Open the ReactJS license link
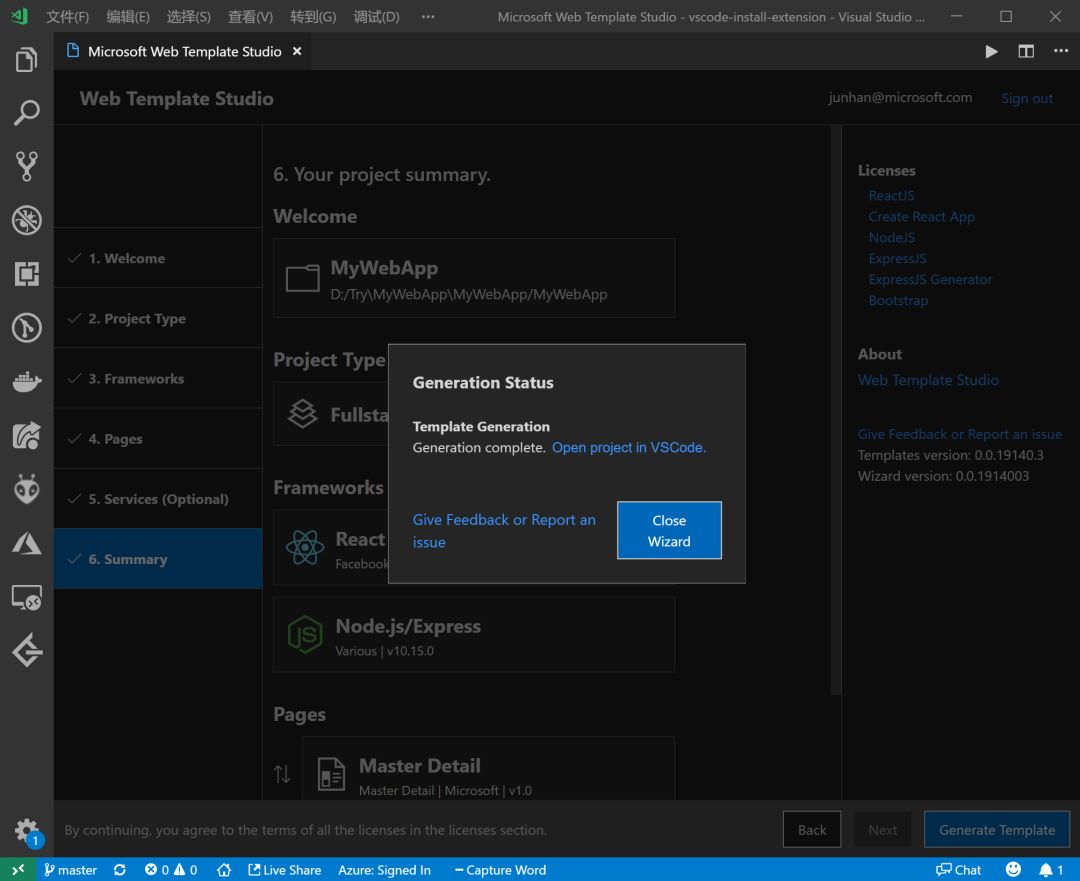Image resolution: width=1080 pixels, height=881 pixels. [x=891, y=196]
